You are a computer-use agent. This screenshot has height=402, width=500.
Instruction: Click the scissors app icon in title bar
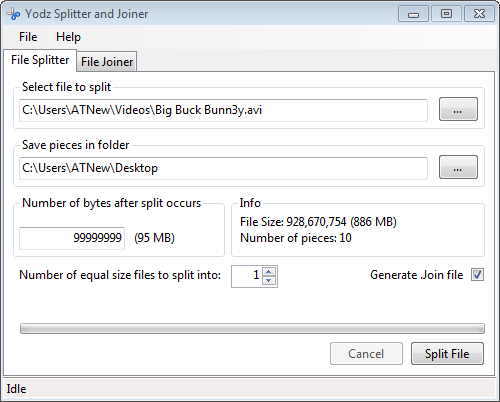point(13,14)
